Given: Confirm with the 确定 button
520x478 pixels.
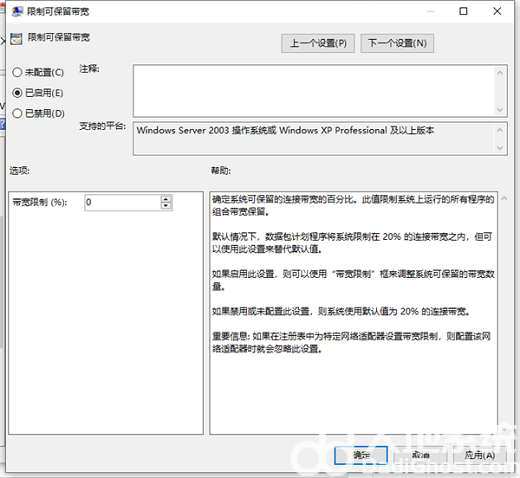Looking at the screenshot, I should click(x=361, y=455).
